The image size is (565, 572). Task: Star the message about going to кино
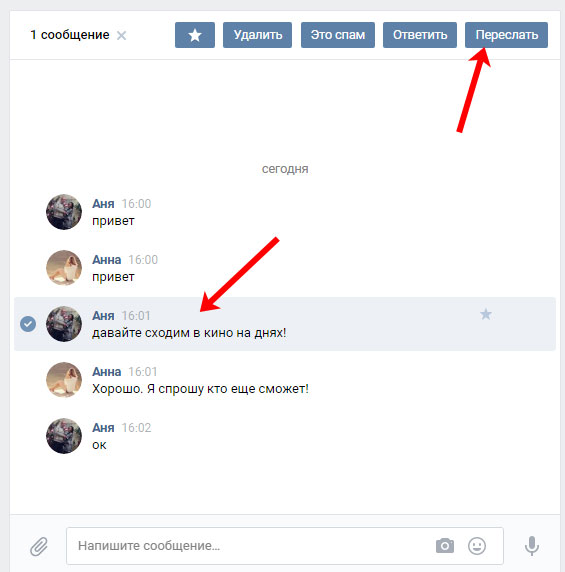(x=485, y=314)
